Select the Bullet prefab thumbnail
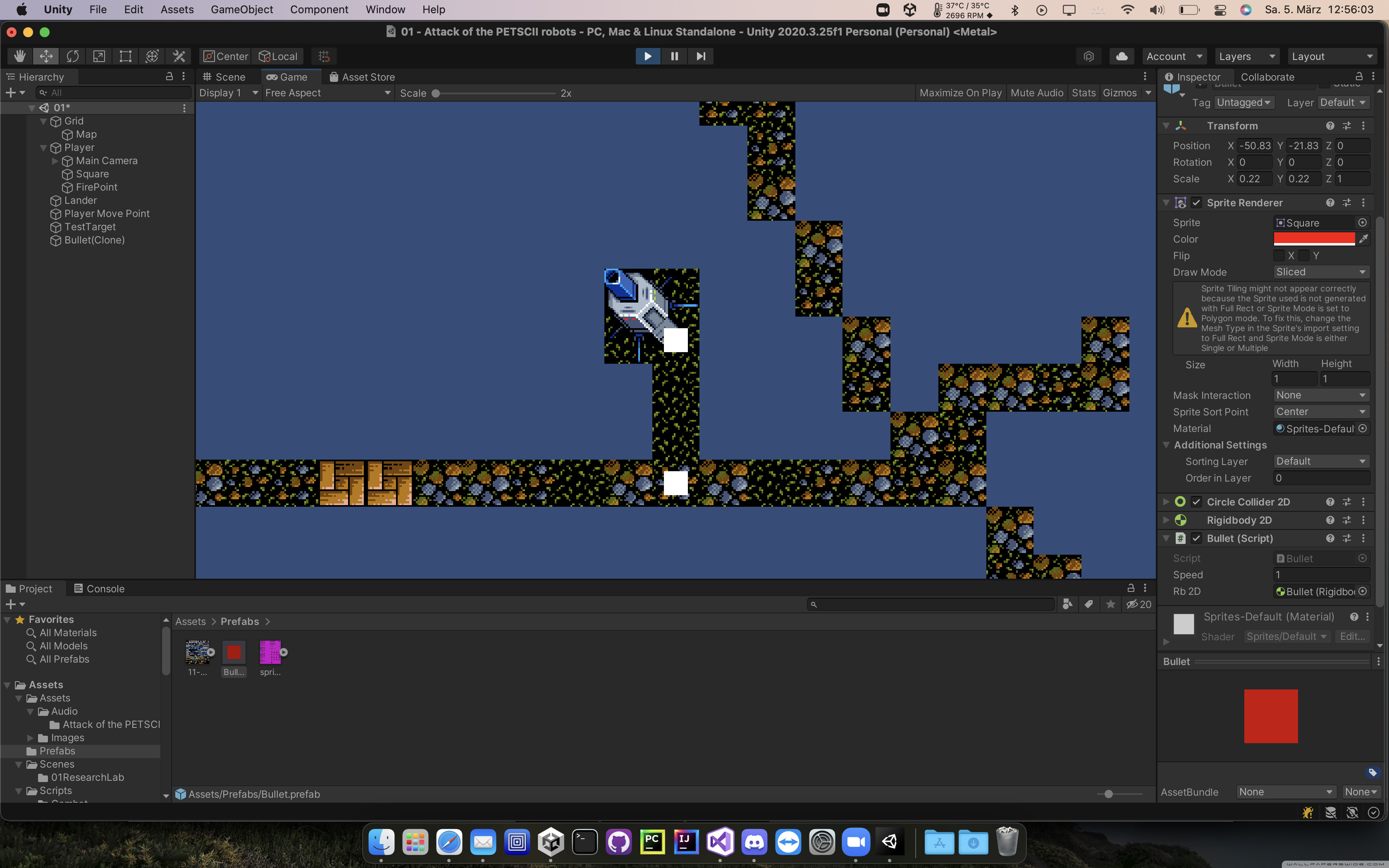This screenshot has width=1389, height=868. pyautogui.click(x=234, y=653)
